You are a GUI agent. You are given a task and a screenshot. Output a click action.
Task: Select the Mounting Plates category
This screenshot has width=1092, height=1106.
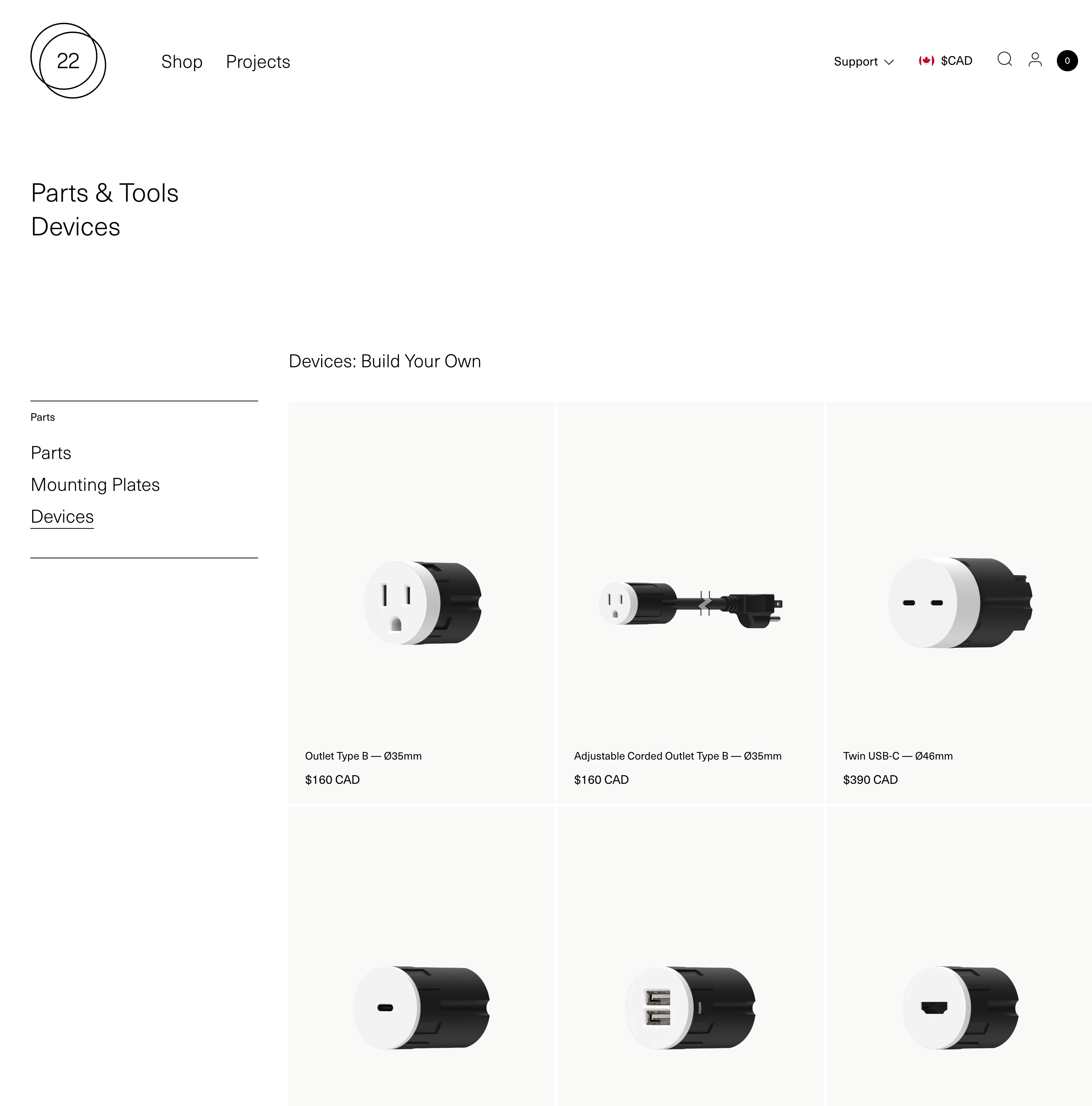pos(95,484)
